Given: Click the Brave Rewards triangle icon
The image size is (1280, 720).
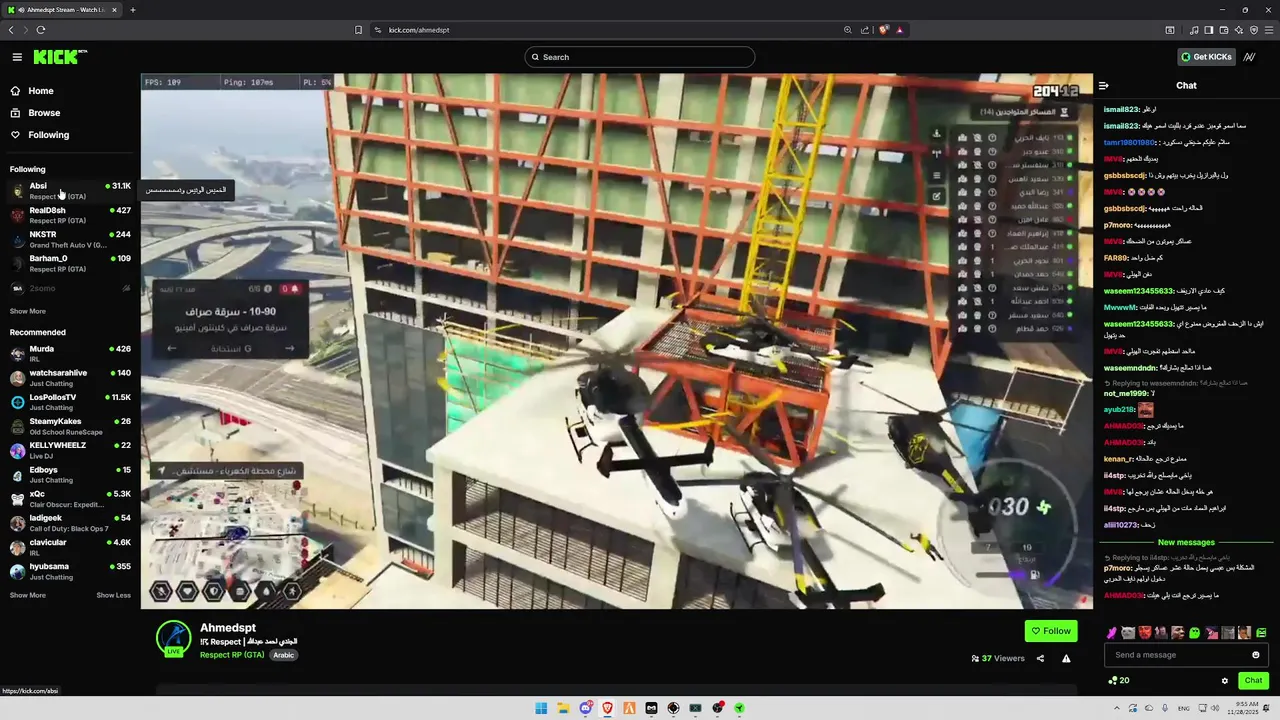Looking at the screenshot, I should coord(900,30).
